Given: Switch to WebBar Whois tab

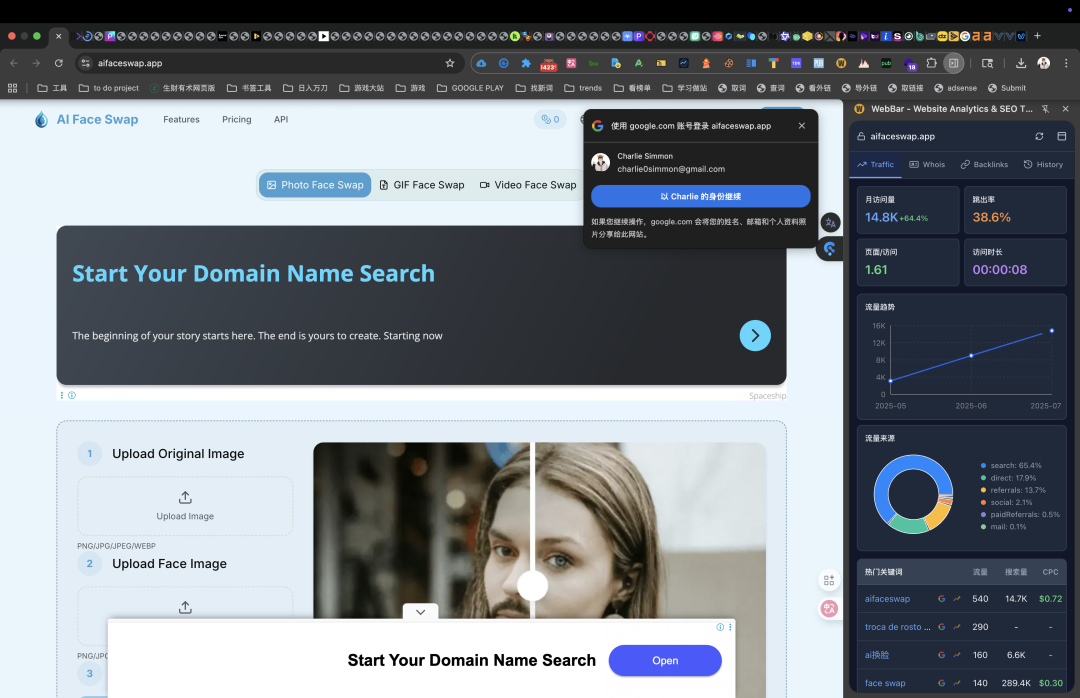Looking at the screenshot, I should [x=927, y=165].
